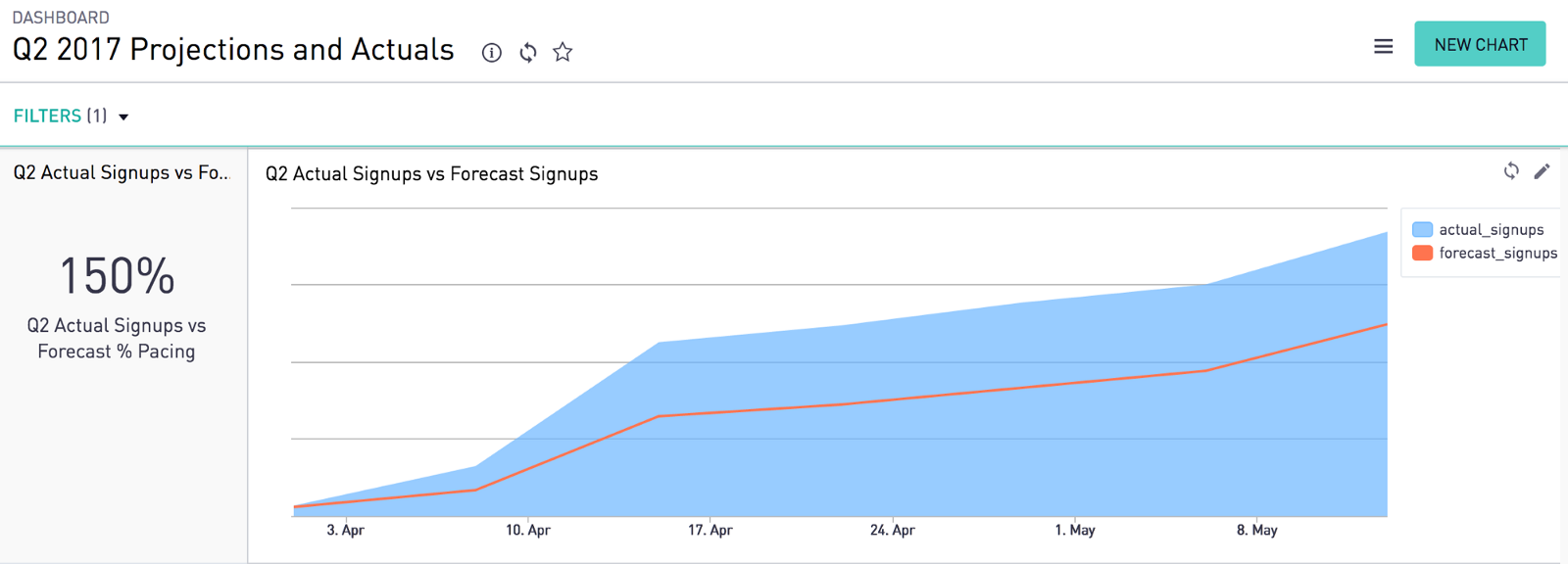Toggle the forecast_signups legend series

pos(1497,253)
